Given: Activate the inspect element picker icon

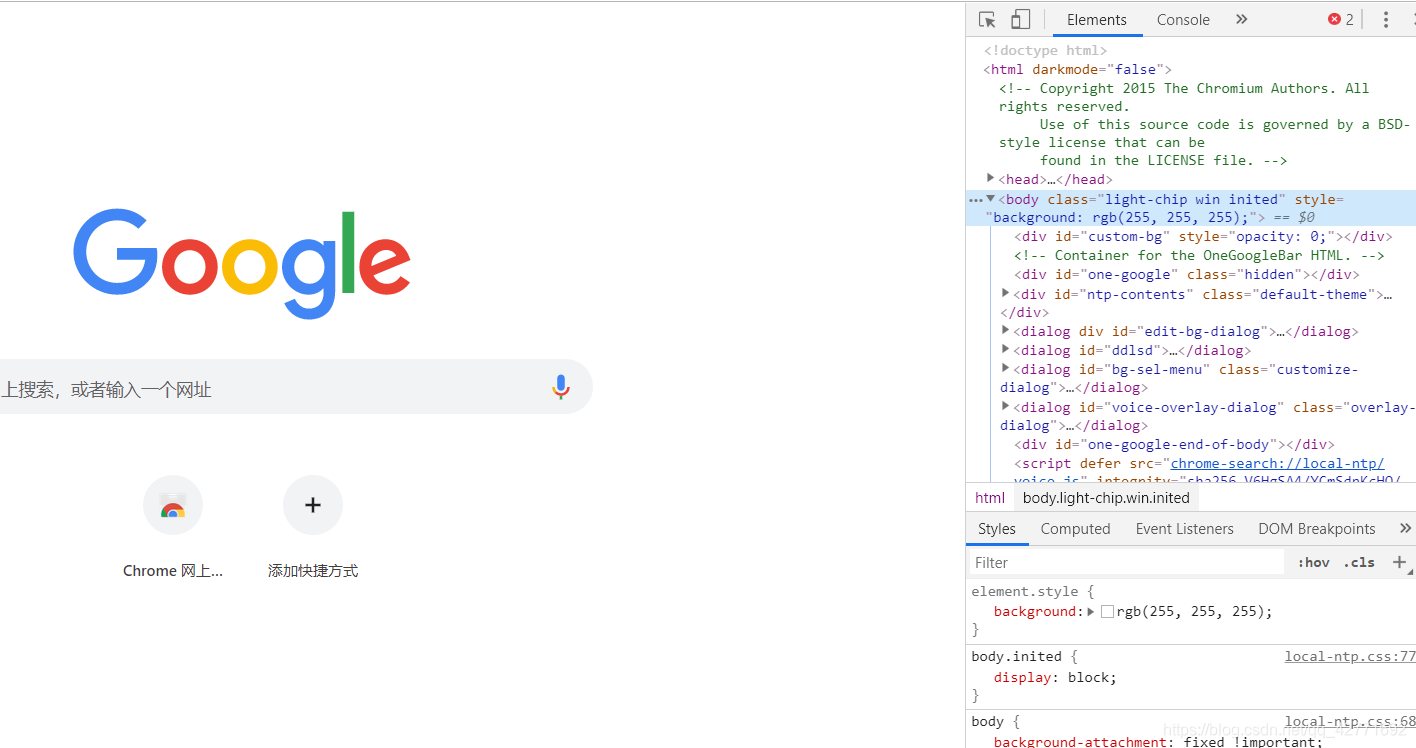Looking at the screenshot, I should pyautogui.click(x=987, y=19).
